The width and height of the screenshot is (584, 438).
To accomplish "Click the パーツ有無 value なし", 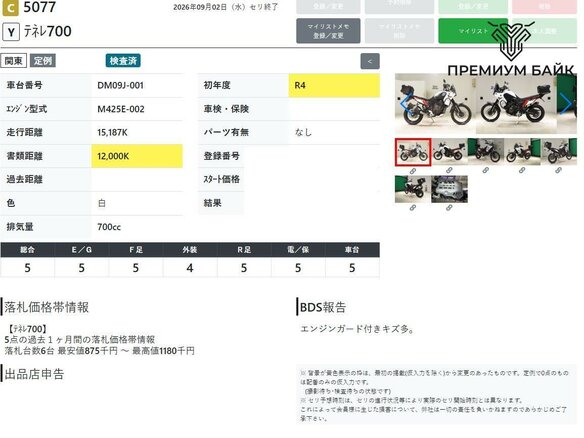I will pos(303,132).
